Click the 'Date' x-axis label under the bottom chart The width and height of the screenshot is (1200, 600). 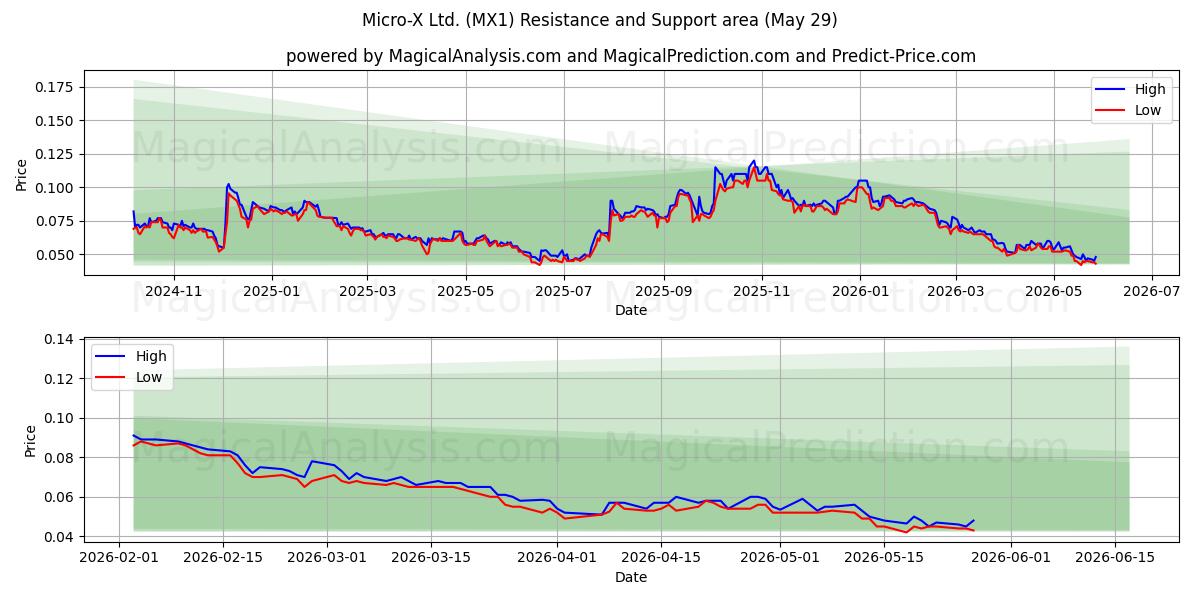point(631,577)
